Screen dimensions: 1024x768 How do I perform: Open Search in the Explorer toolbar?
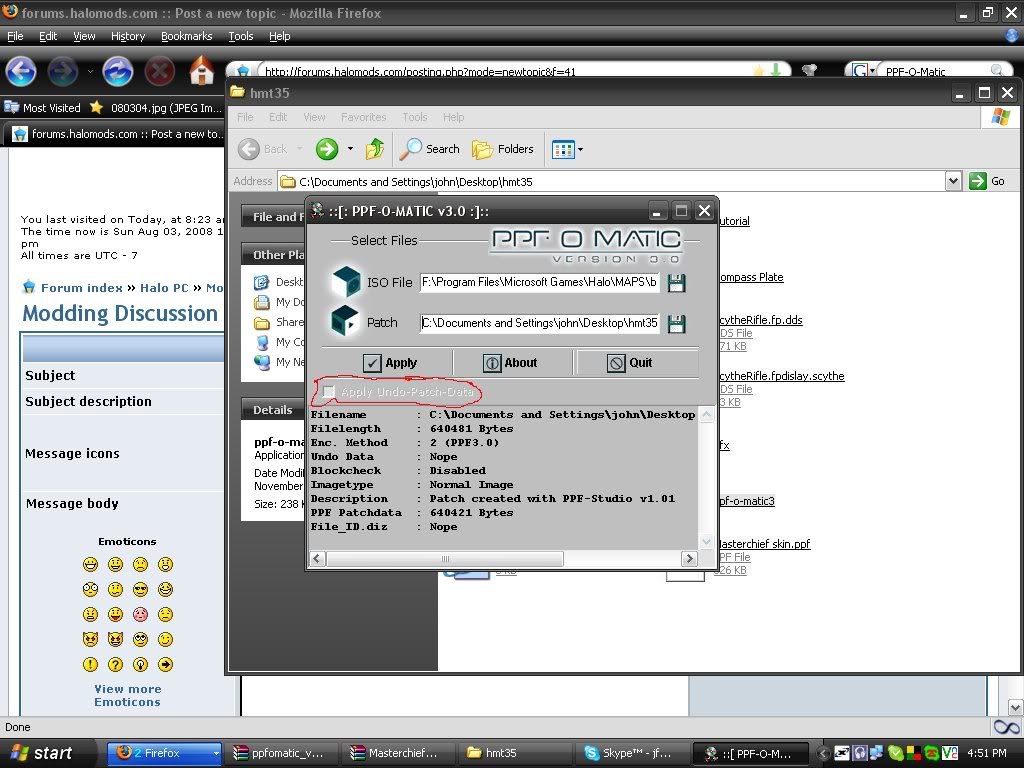coord(430,149)
